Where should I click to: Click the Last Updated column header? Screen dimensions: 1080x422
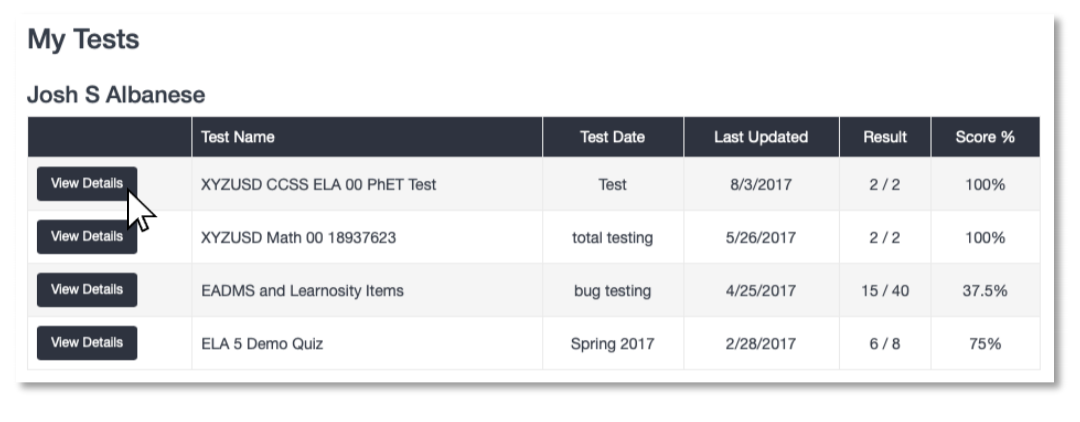(761, 137)
